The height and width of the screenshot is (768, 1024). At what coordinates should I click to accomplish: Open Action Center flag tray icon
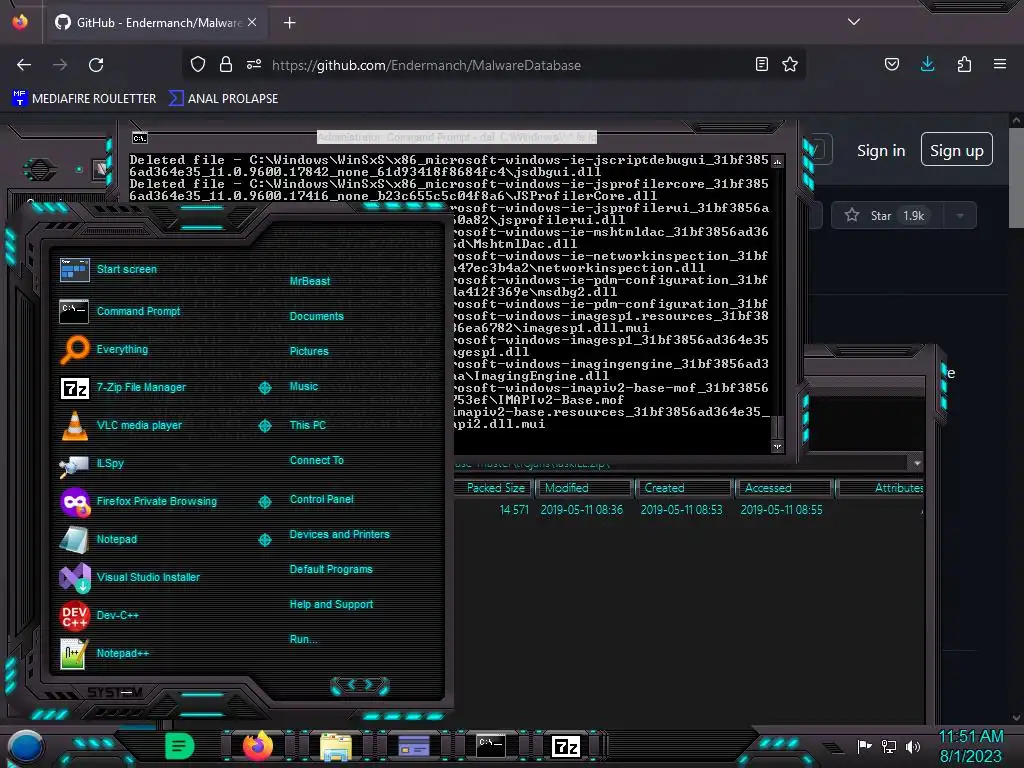865,746
